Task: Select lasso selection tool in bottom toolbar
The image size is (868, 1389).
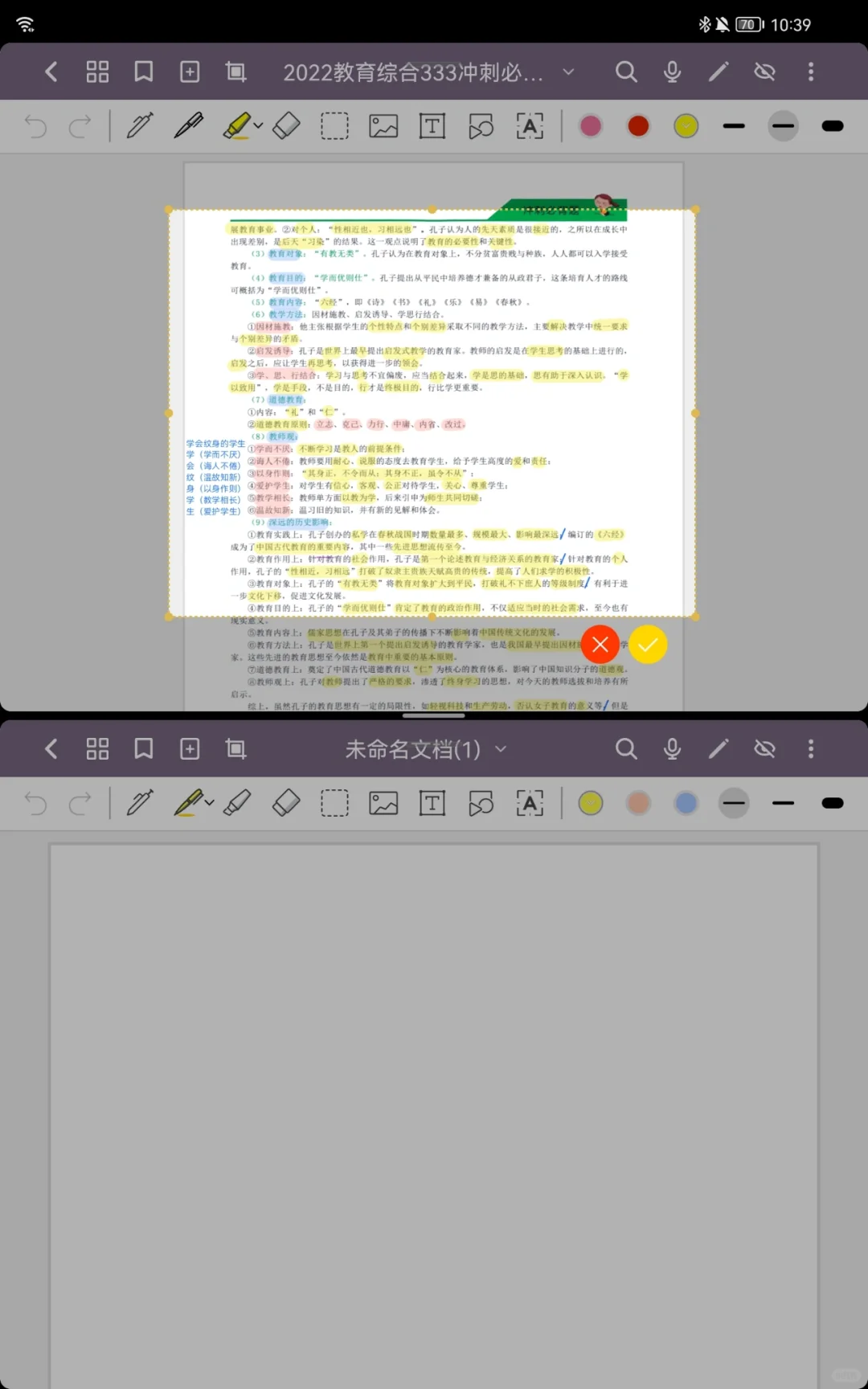Action: pos(335,803)
